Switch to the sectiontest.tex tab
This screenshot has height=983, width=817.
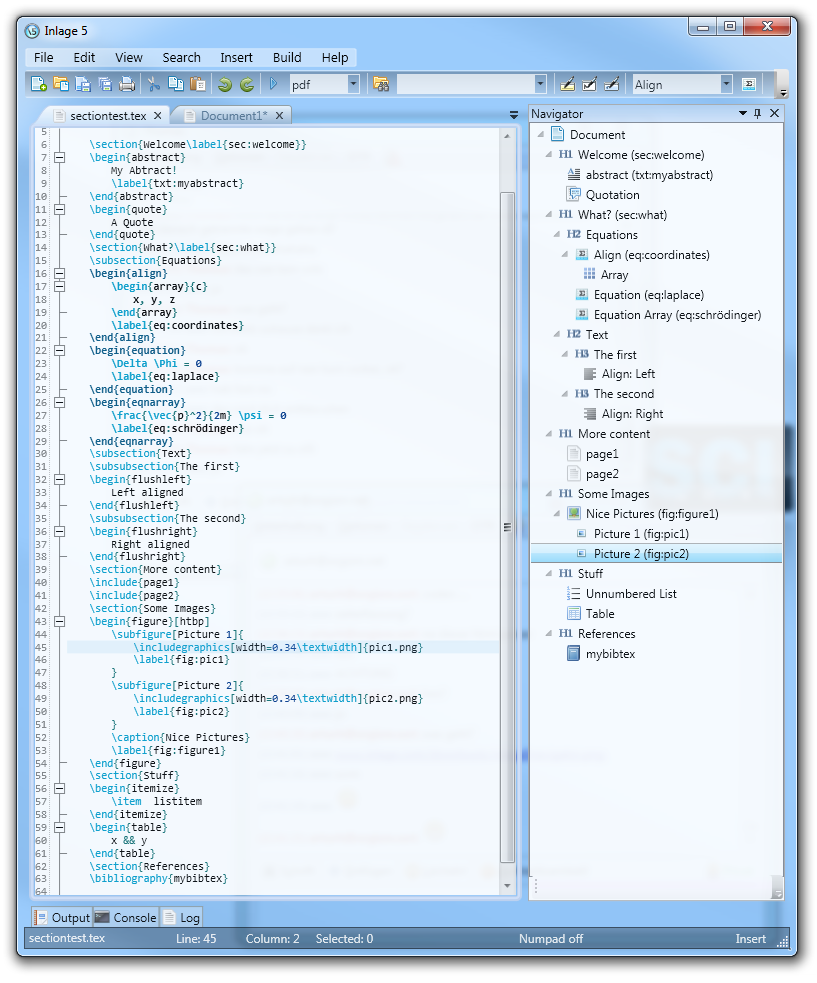107,116
